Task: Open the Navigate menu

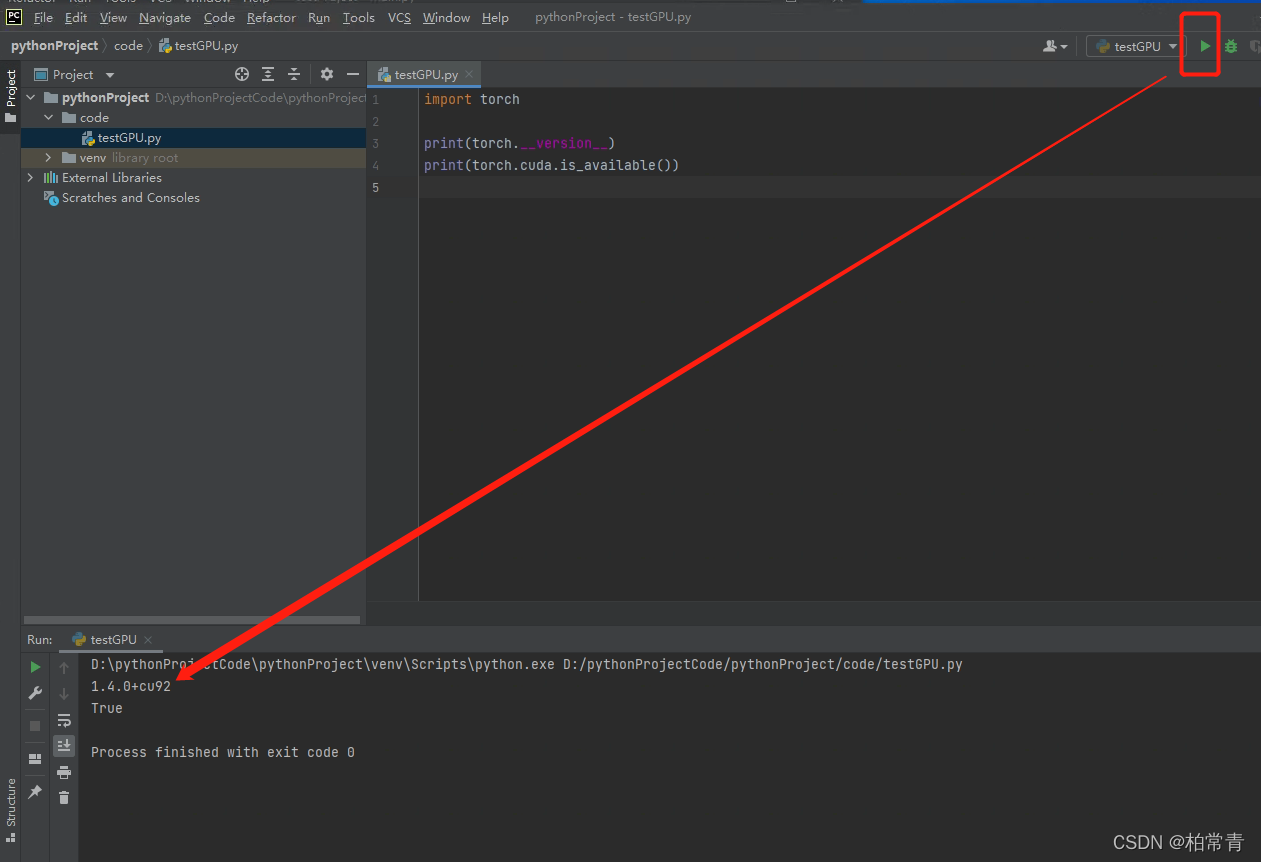Action: point(167,18)
